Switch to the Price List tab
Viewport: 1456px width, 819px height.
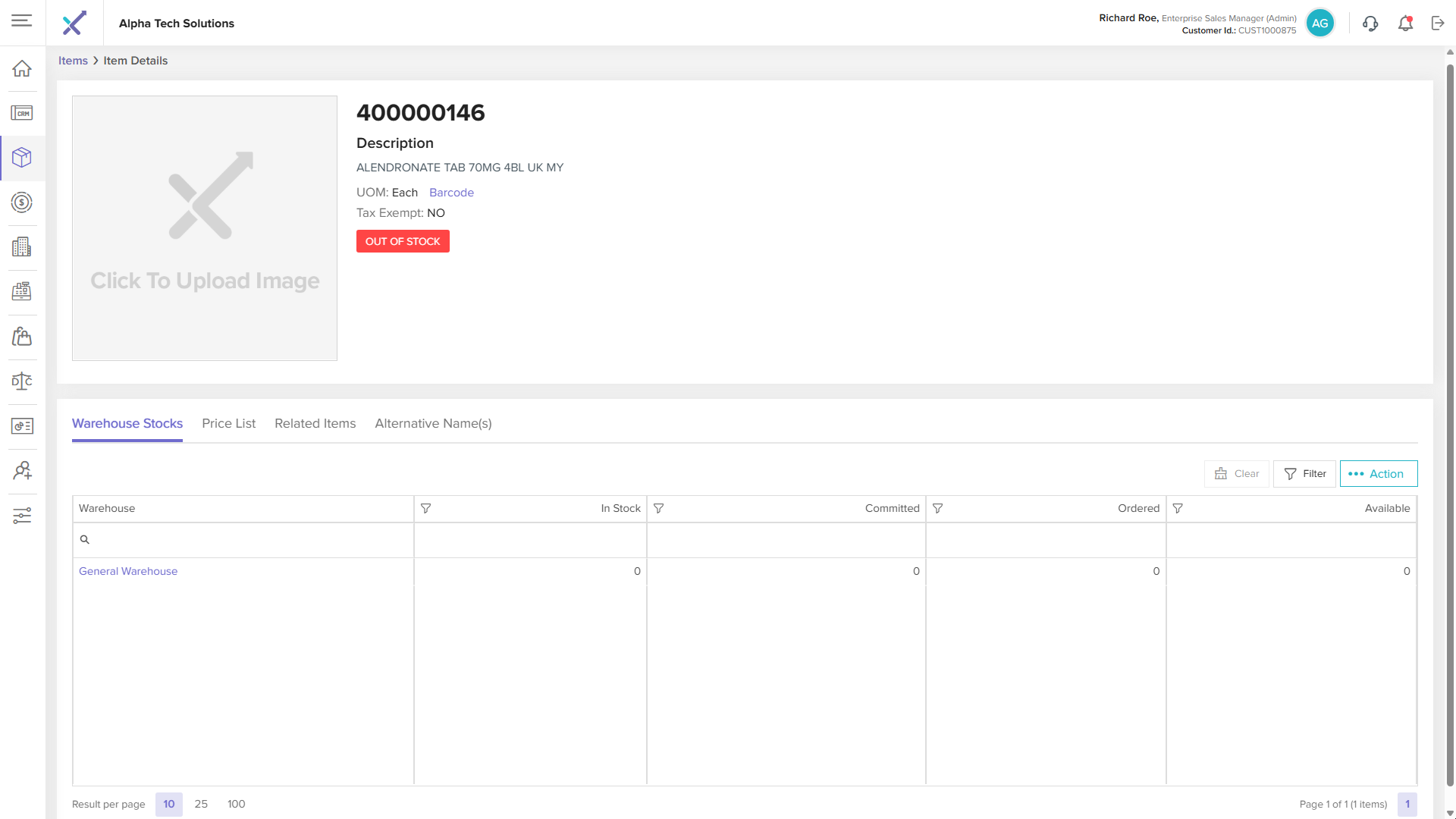point(228,424)
